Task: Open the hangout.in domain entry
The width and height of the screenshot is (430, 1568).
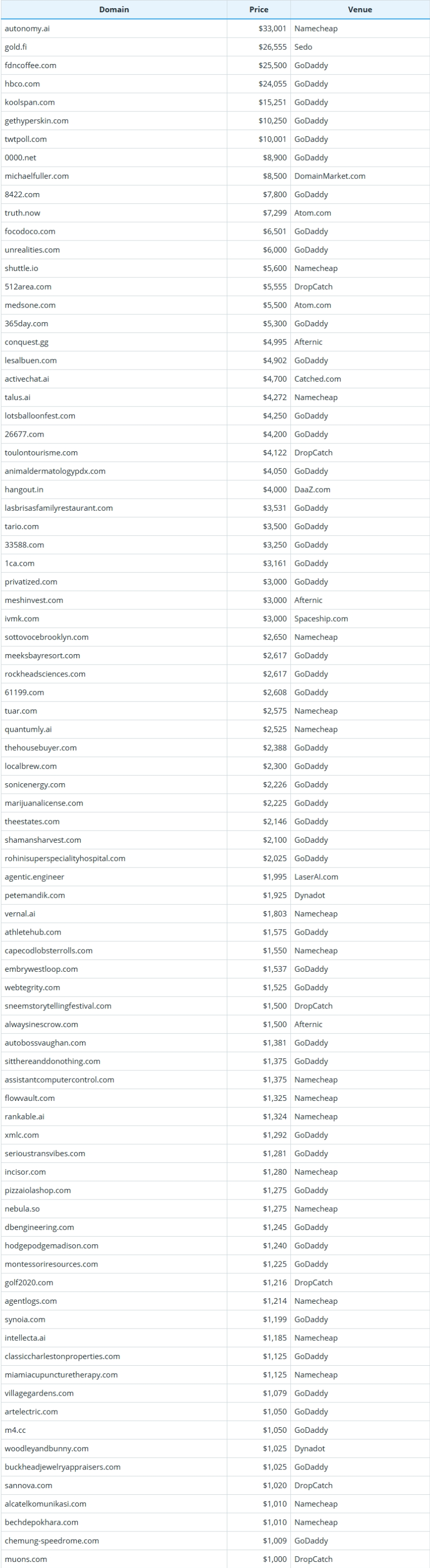Action: point(24,489)
